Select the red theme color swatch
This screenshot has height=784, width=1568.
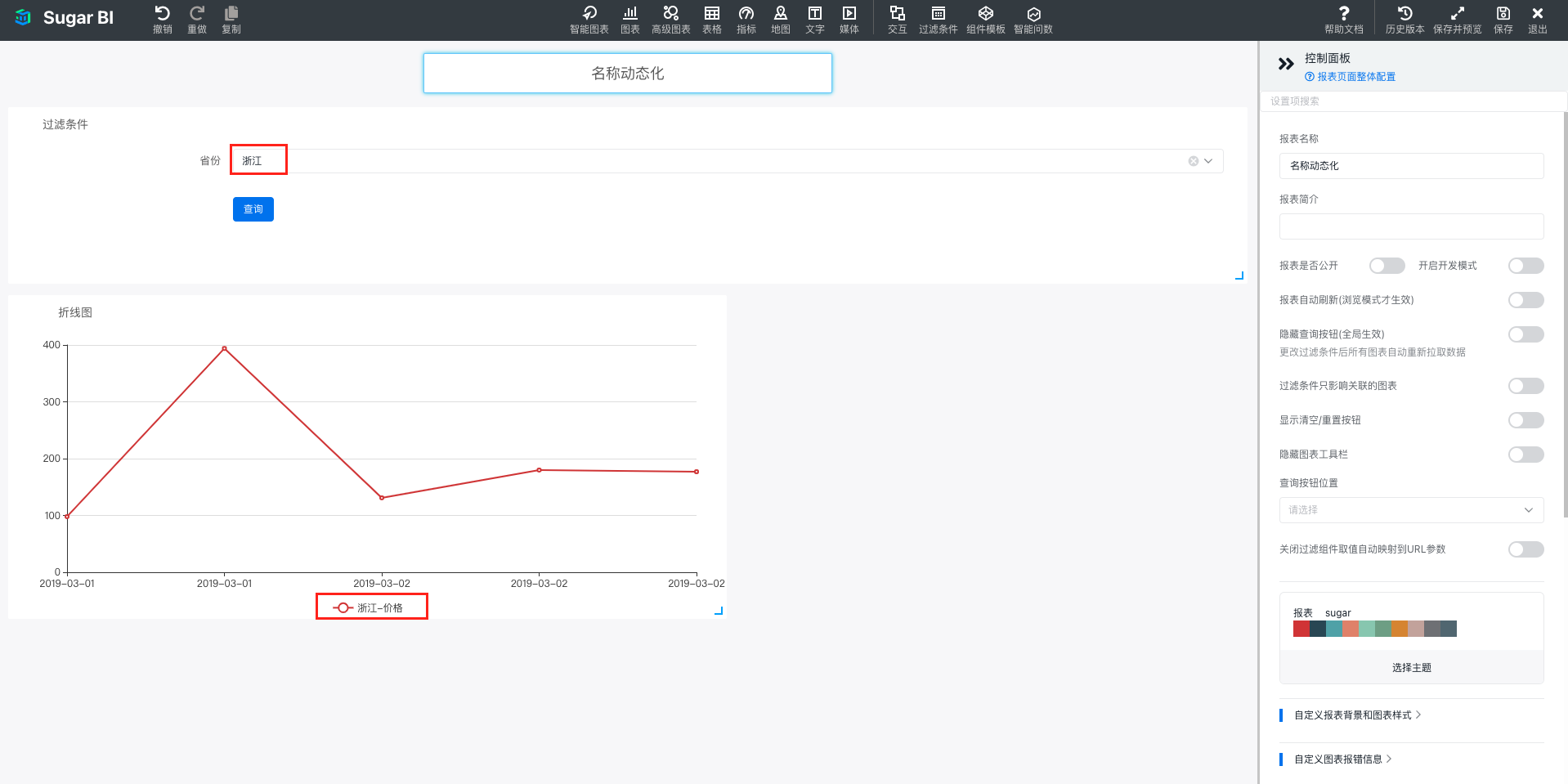(1301, 629)
